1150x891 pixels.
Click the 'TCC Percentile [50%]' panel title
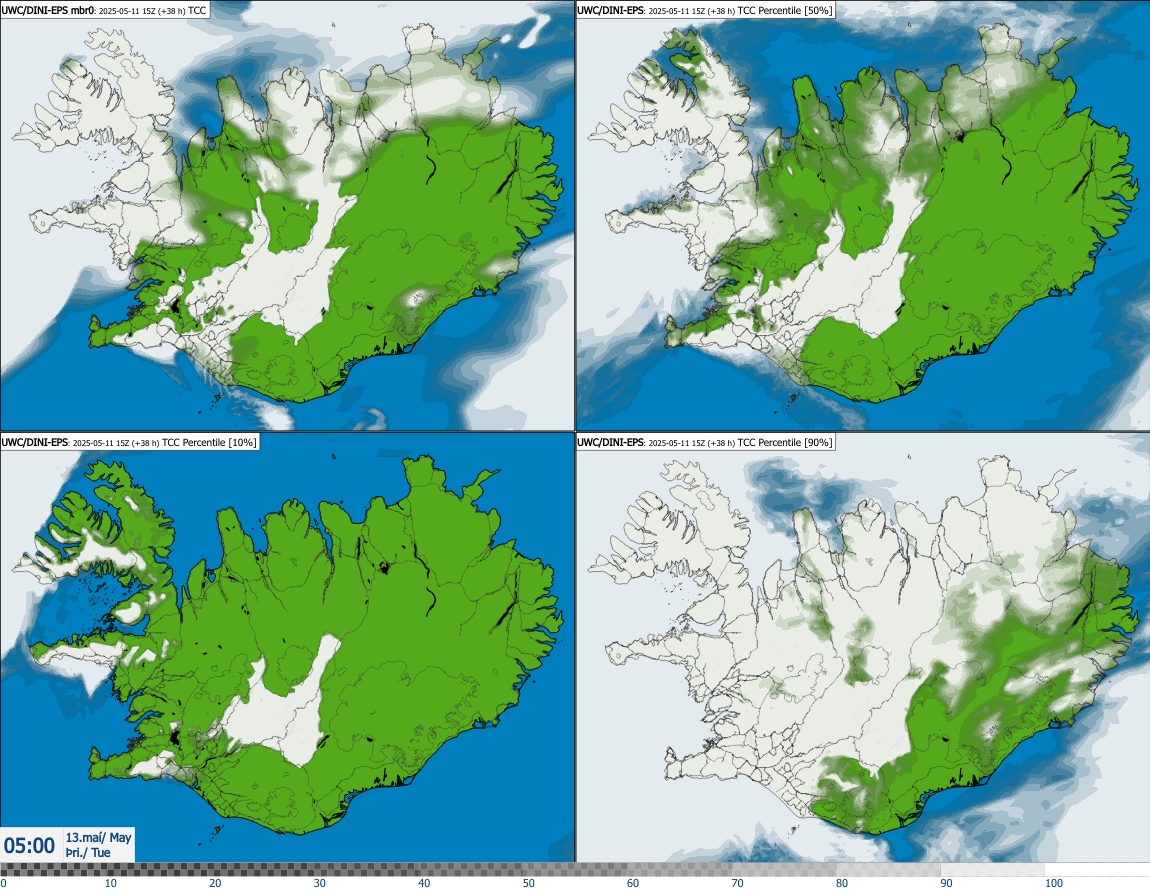coord(705,10)
